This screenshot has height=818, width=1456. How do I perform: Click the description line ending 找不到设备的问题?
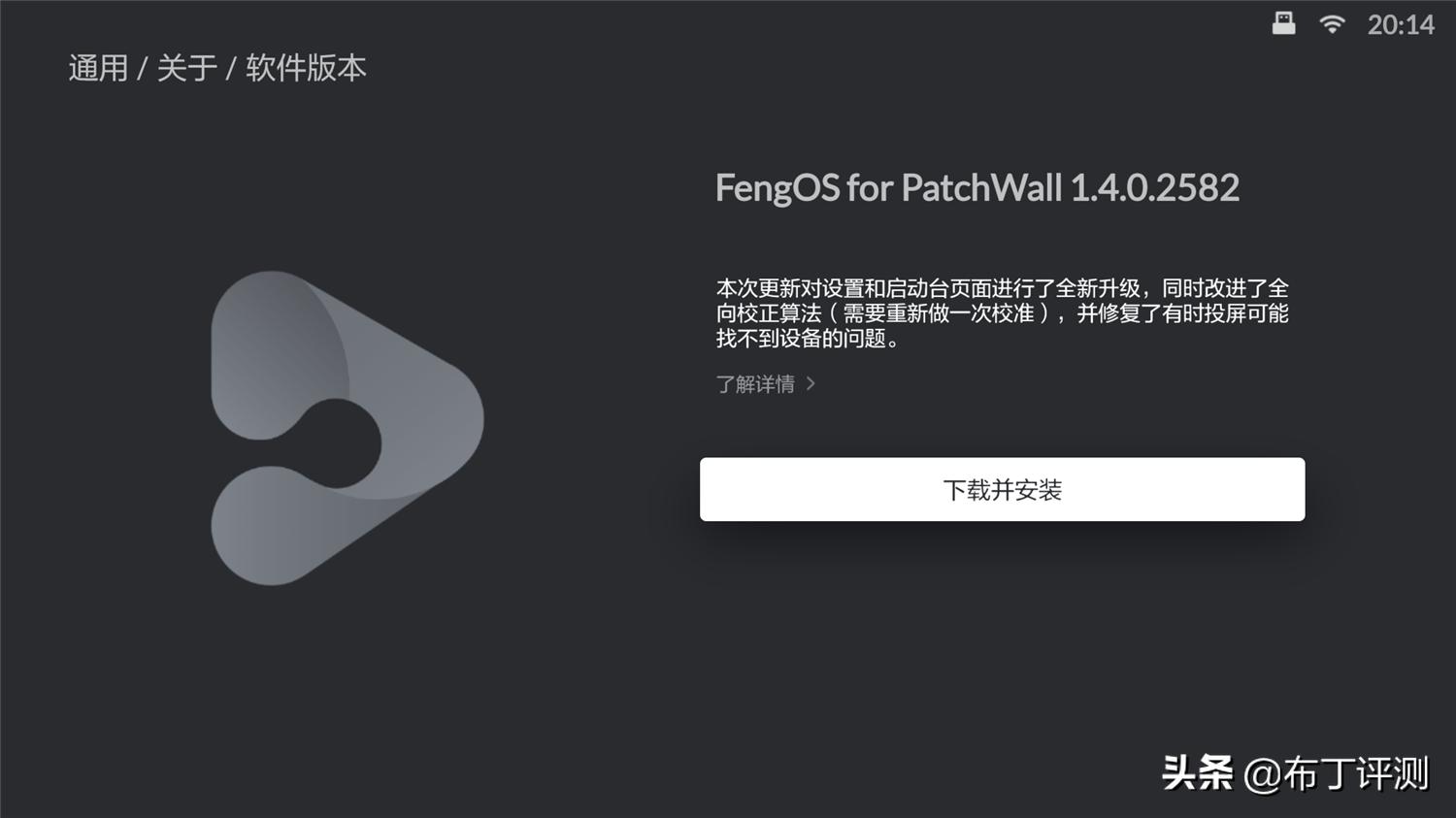click(x=808, y=339)
